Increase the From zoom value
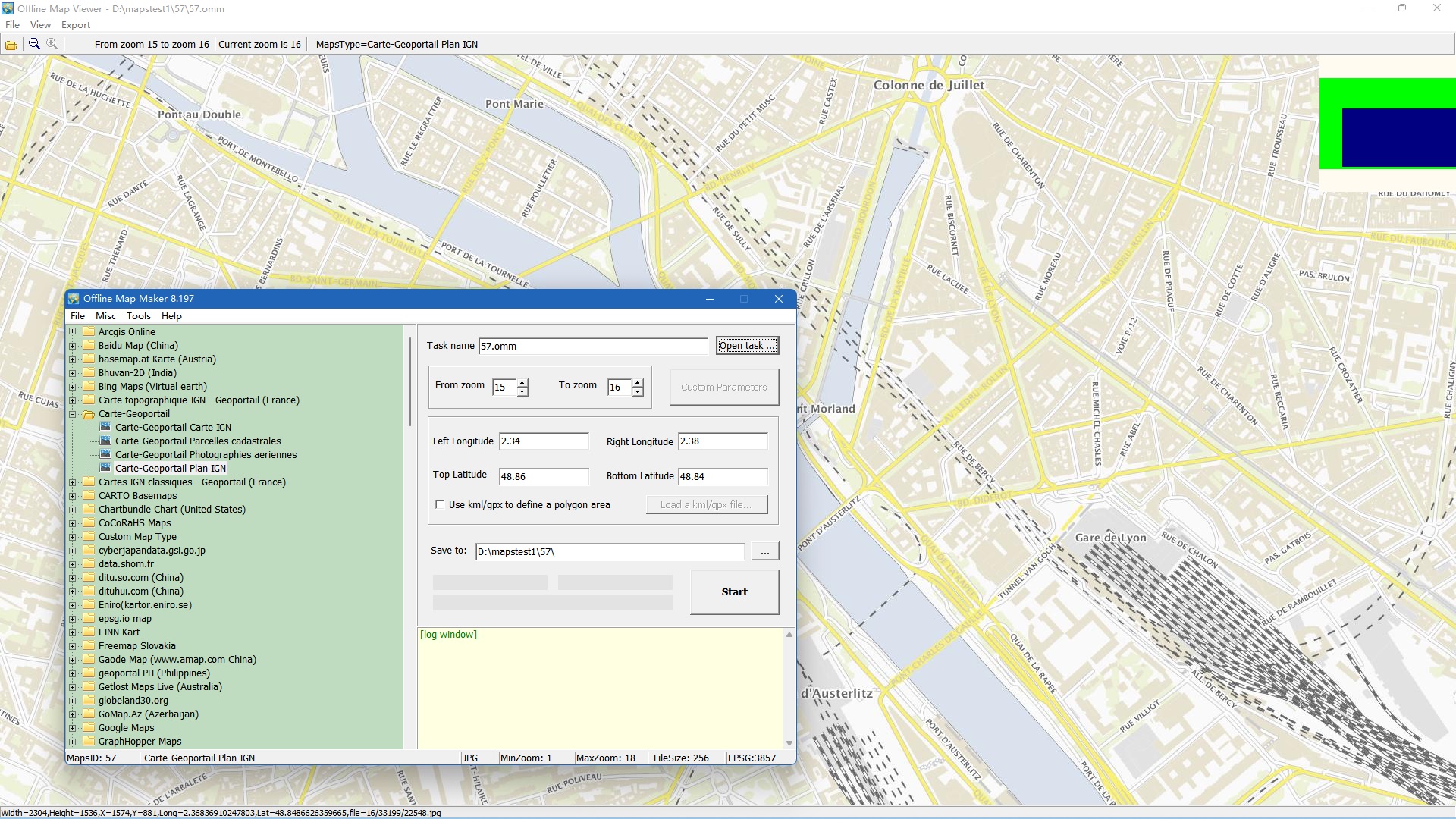 point(522,383)
